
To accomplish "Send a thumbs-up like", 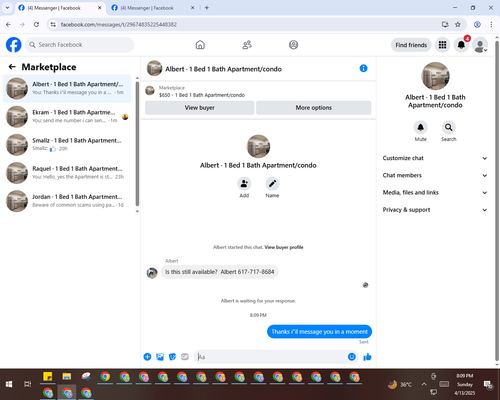I will 367,357.
